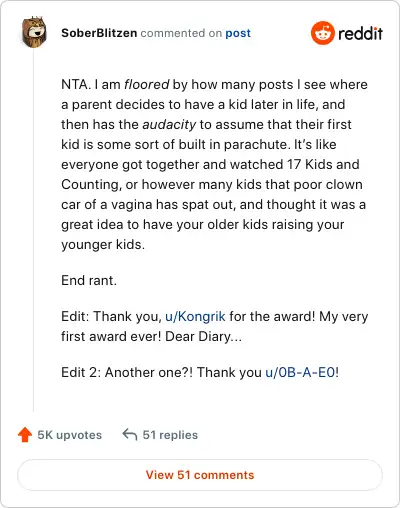The height and width of the screenshot is (508, 400).
Task: Click the 5K upvotes label
Action: [70, 435]
